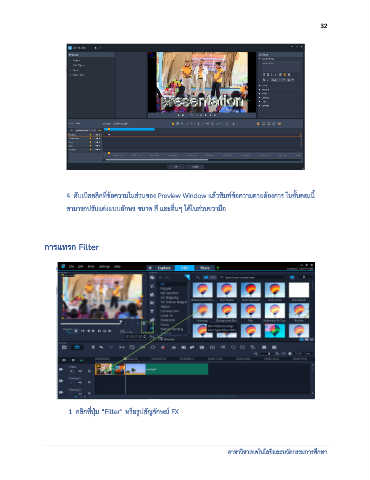The image size is (370, 480).
Task: Open the Share tab
Action: click(x=205, y=268)
